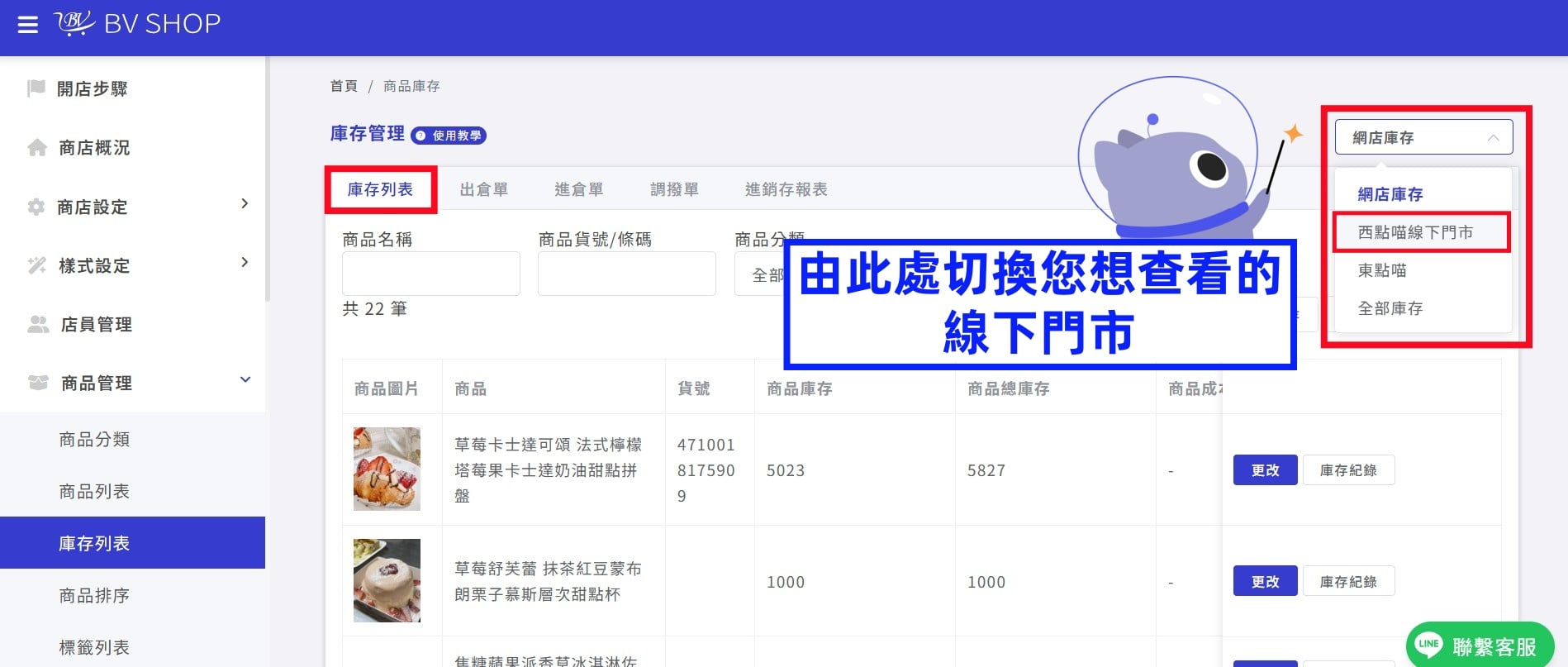Click the people icon beside 店員管理
The height and width of the screenshot is (667, 1568).
(38, 324)
